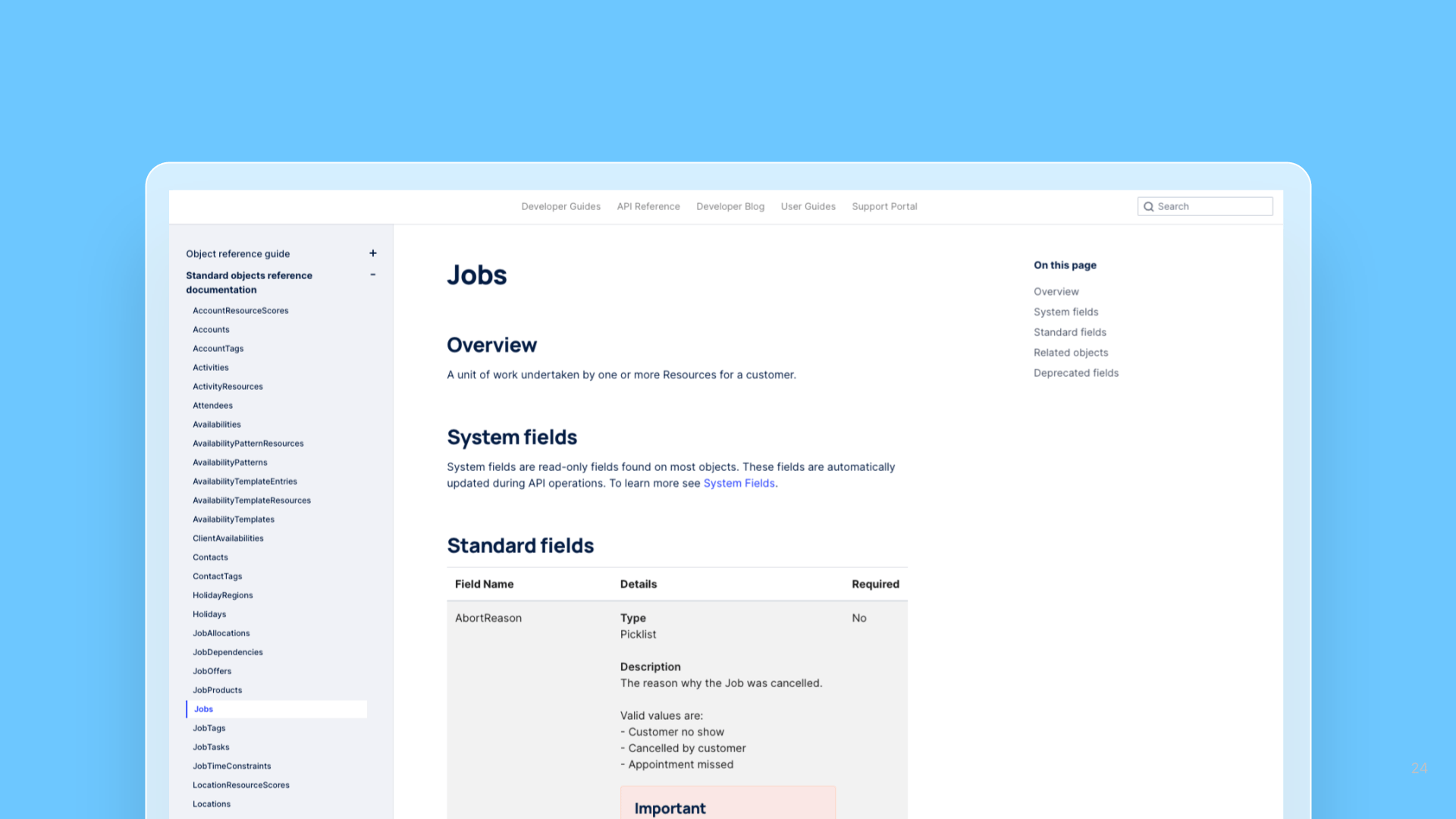The width and height of the screenshot is (1456, 819).
Task: Click the Details column header
Action: click(x=639, y=584)
